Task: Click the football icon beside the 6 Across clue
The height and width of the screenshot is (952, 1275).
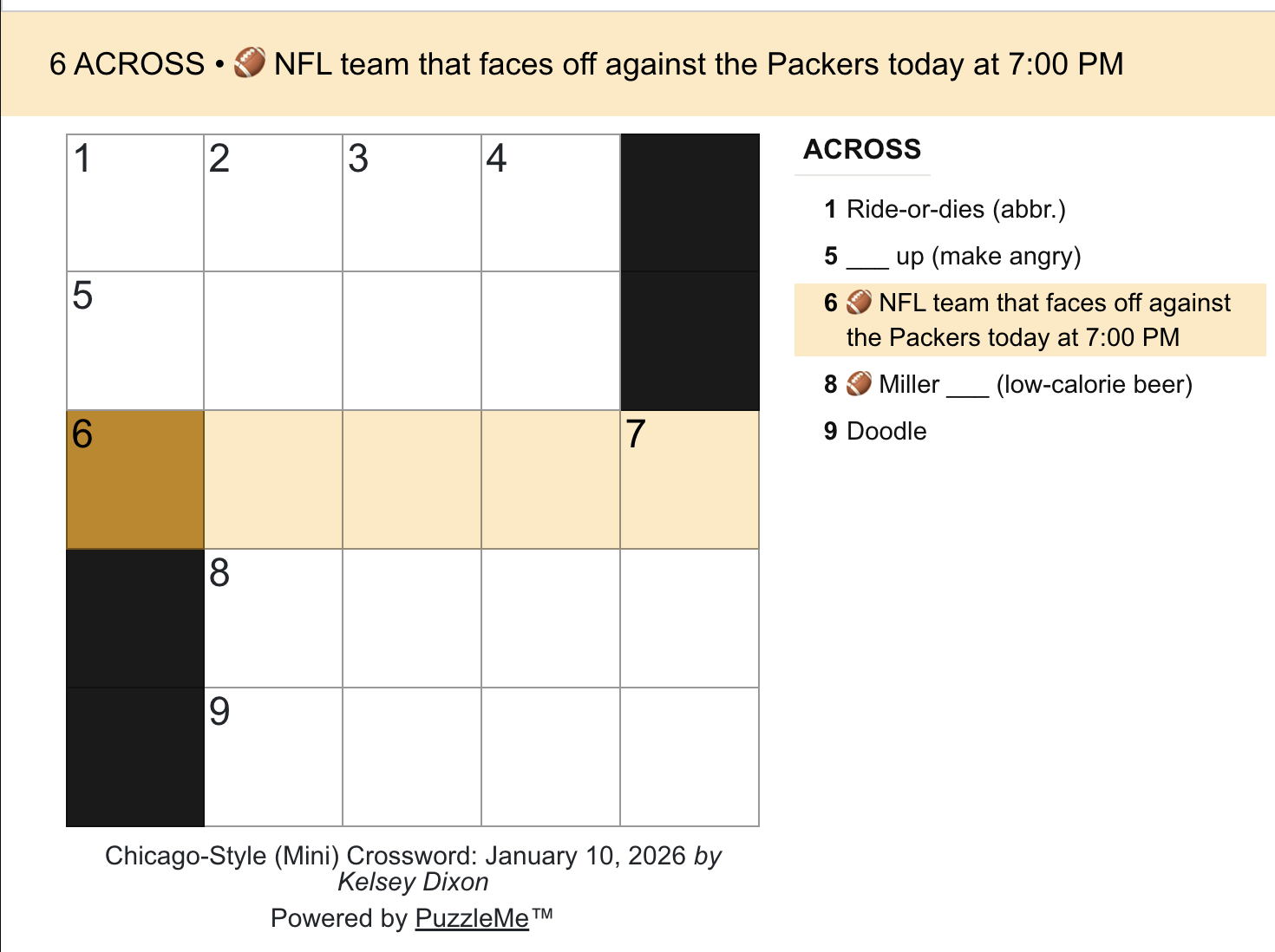Action: coord(859,303)
